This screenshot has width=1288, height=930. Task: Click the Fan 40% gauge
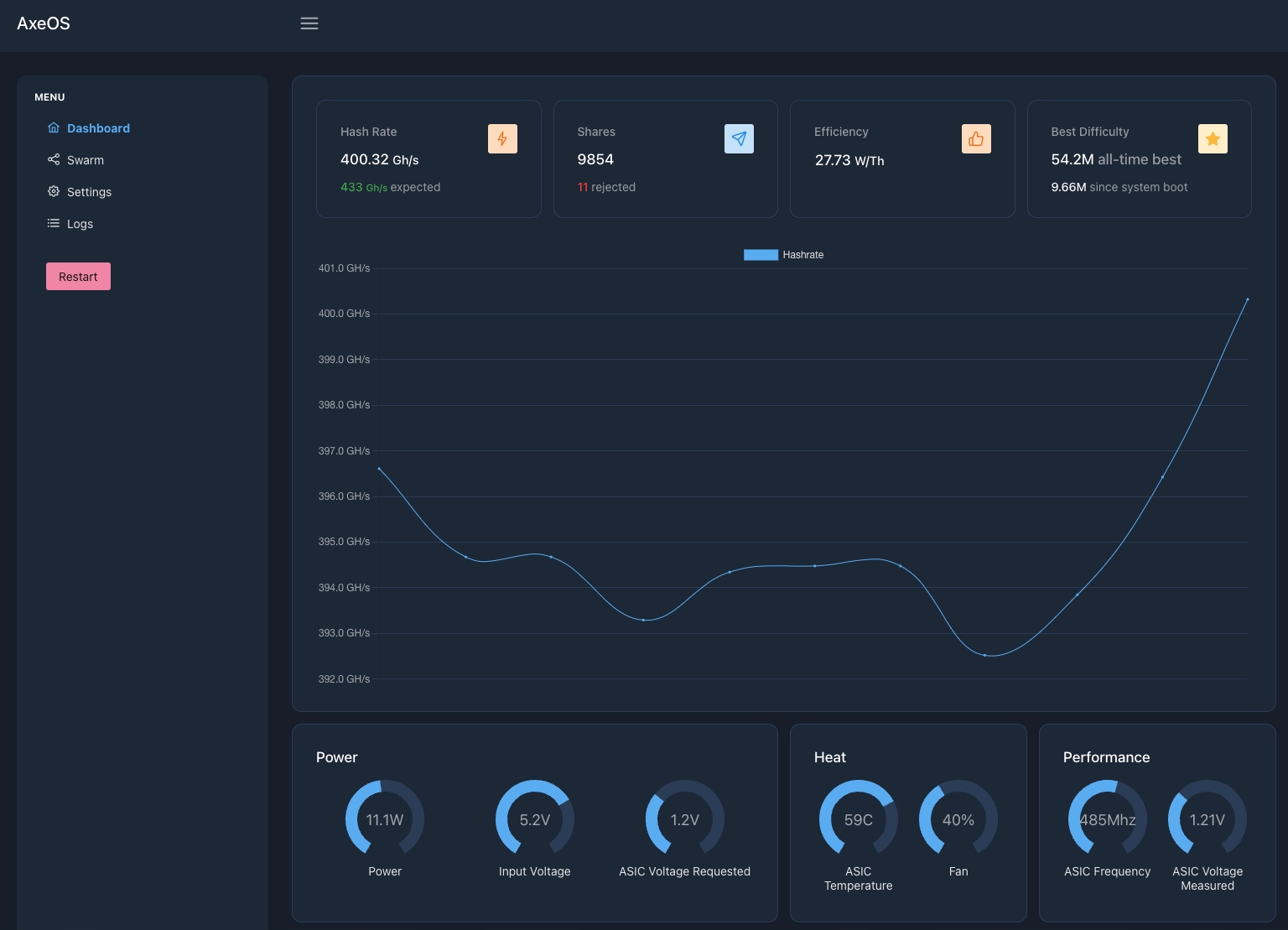pyautogui.click(x=958, y=819)
